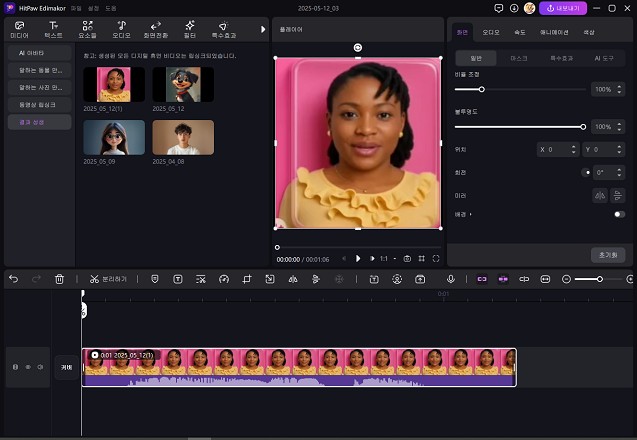
Task: Click the microphone voiceover record icon
Action: pos(451,279)
